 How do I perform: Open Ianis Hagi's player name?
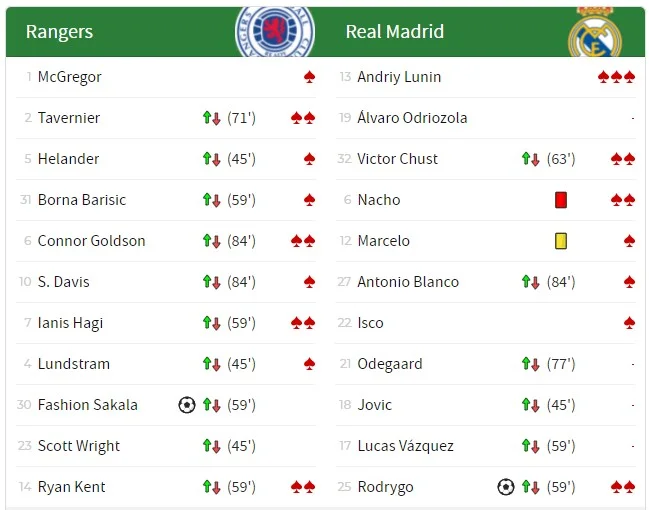pos(70,323)
